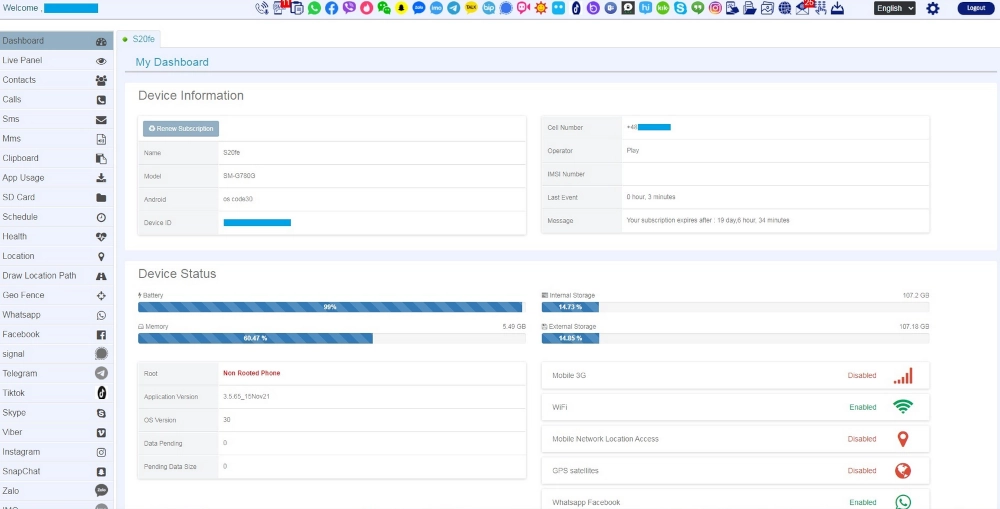Click the External Storage 14.85 % bar
The height and width of the screenshot is (509, 1000).
pyautogui.click(x=735, y=338)
